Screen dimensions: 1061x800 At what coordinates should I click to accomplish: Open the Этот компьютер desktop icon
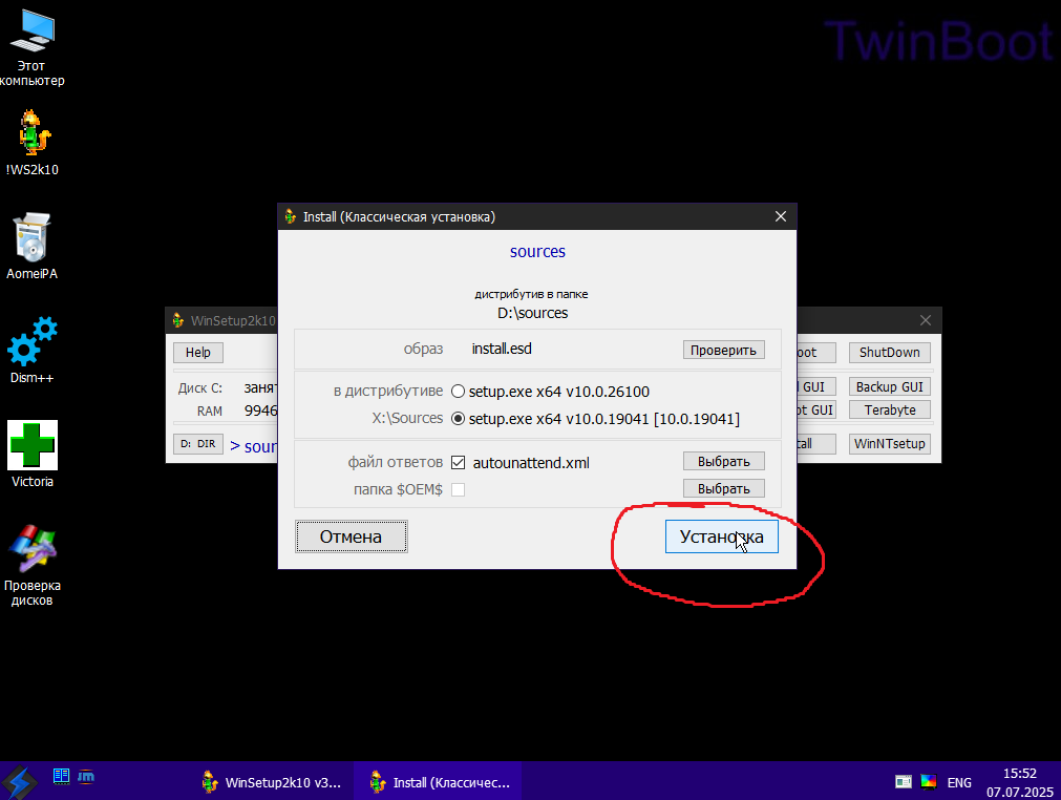point(32,34)
